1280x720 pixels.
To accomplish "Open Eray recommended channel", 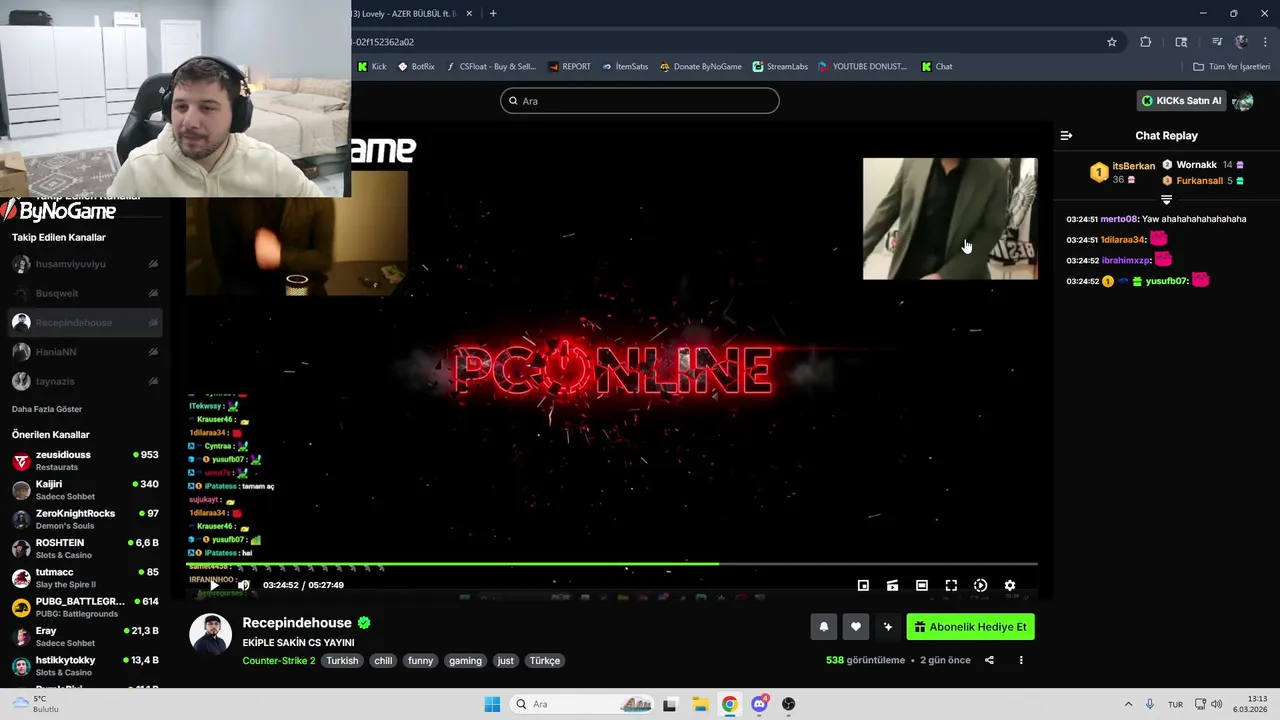I will (x=85, y=636).
